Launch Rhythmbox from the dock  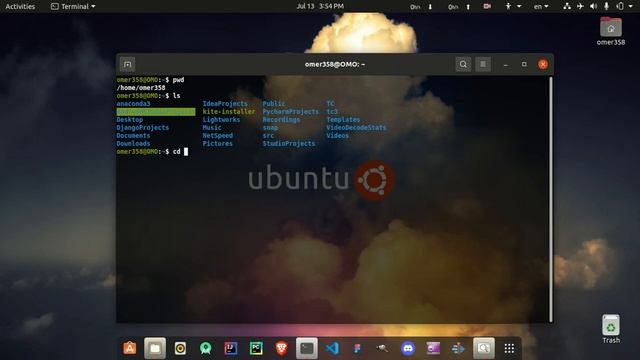coord(180,348)
